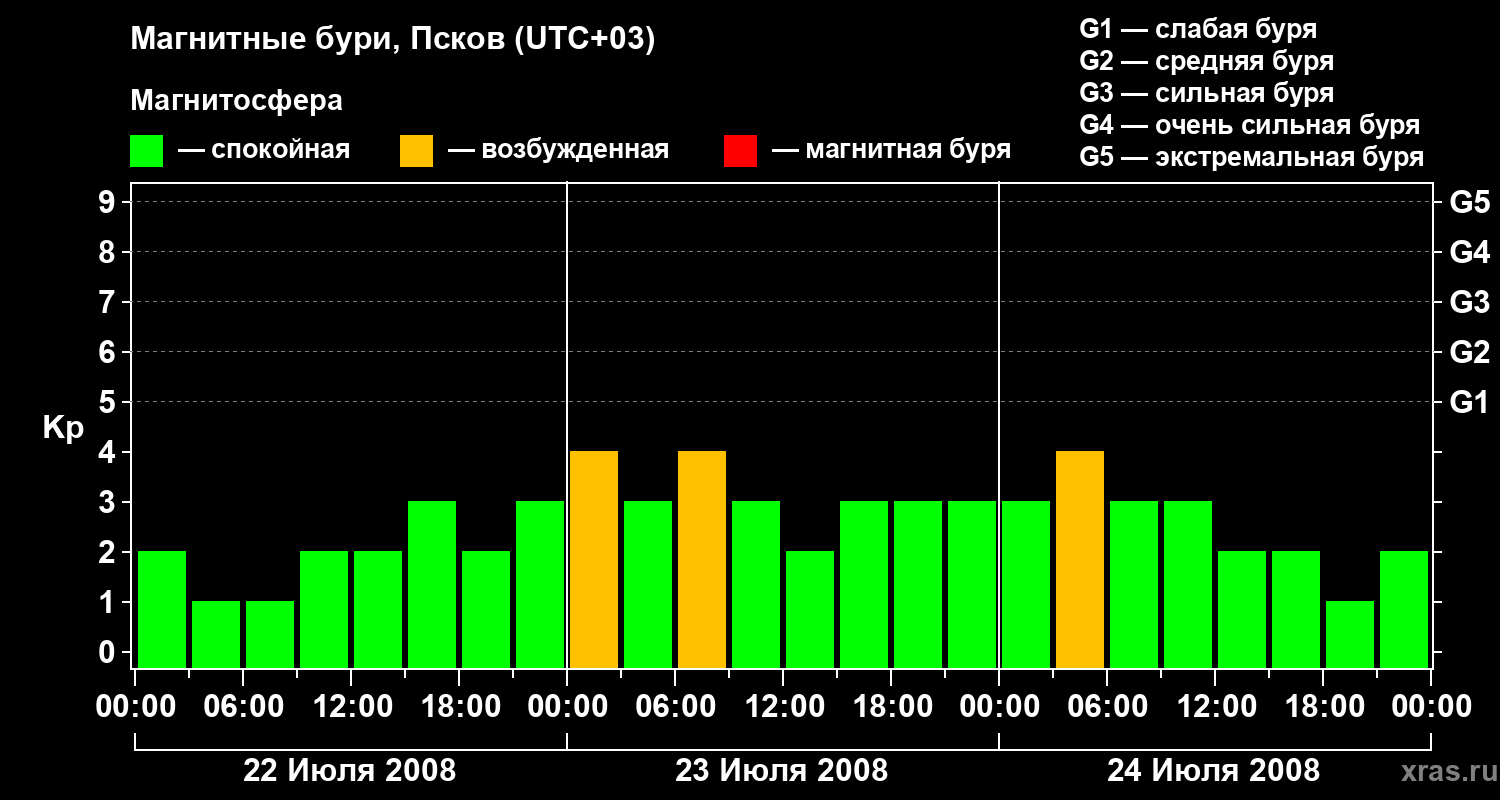Click 'G5 — экстремальная буря' description
This screenshot has height=800, width=1500.
[x=1251, y=157]
